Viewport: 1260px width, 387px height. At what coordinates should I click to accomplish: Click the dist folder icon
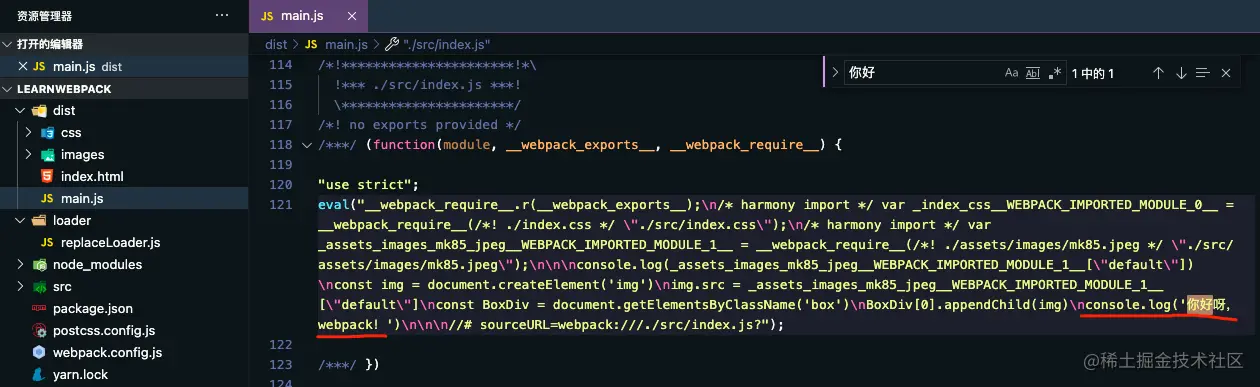click(40, 110)
